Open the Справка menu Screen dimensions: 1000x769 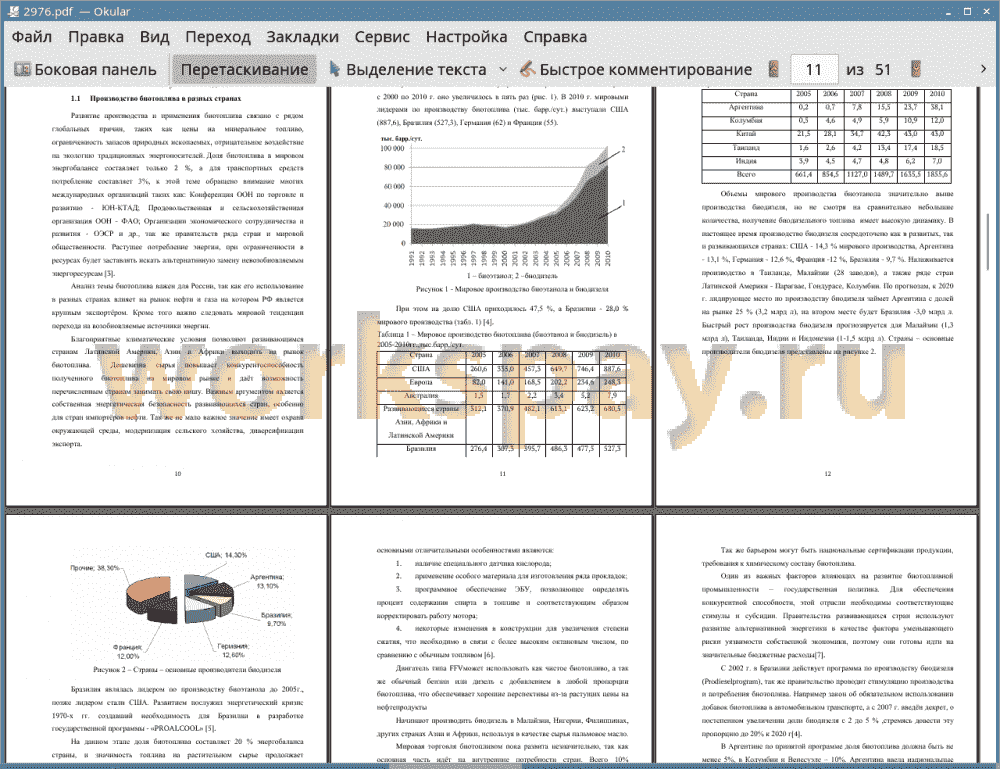[x=555, y=37]
